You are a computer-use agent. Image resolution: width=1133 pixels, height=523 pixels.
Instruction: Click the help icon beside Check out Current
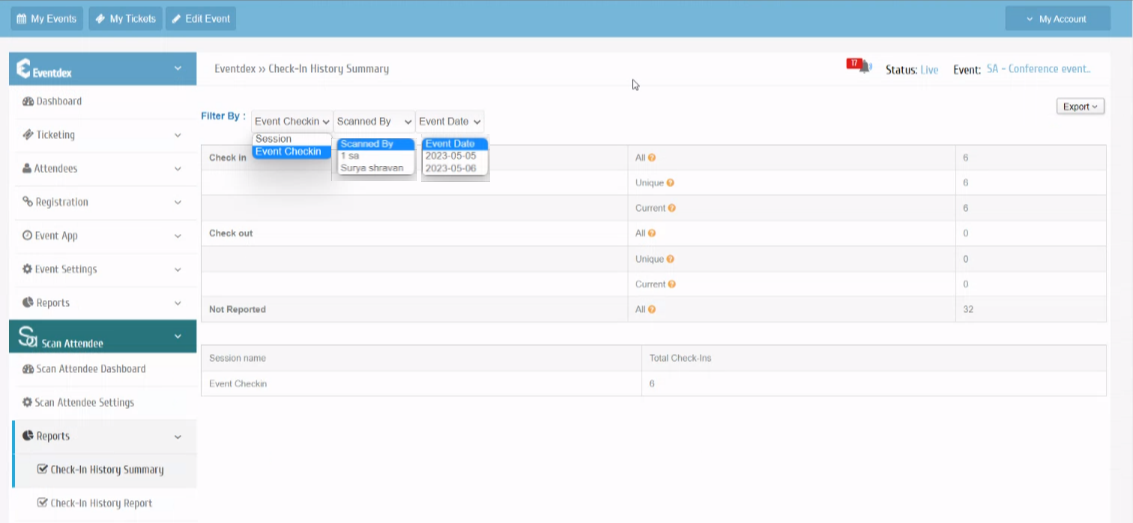(x=671, y=285)
